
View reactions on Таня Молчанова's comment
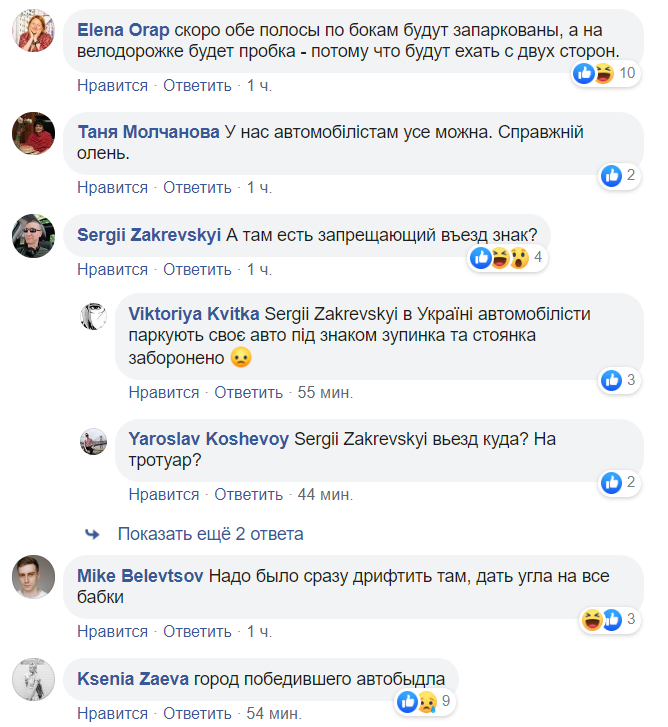pyautogui.click(x=619, y=176)
